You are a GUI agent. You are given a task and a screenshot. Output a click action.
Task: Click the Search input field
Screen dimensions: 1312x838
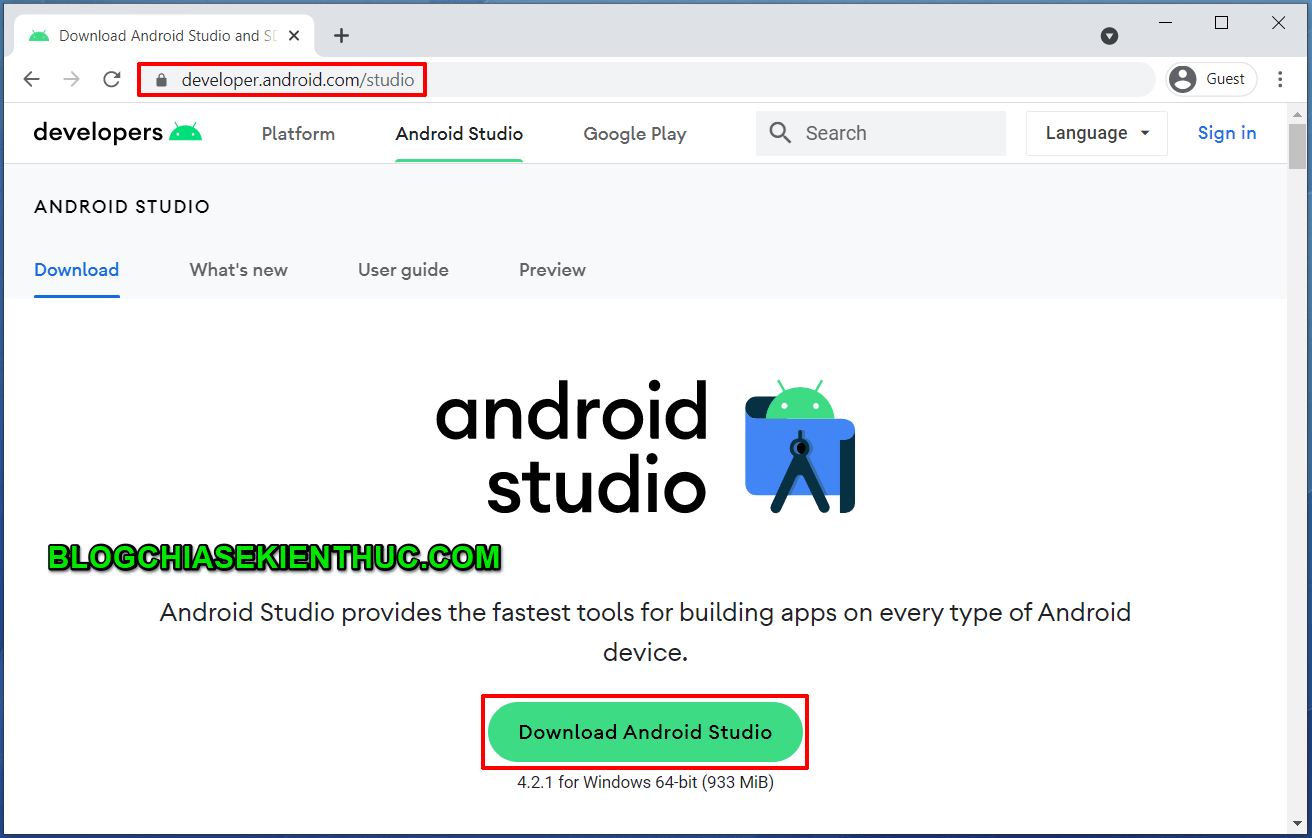click(881, 133)
